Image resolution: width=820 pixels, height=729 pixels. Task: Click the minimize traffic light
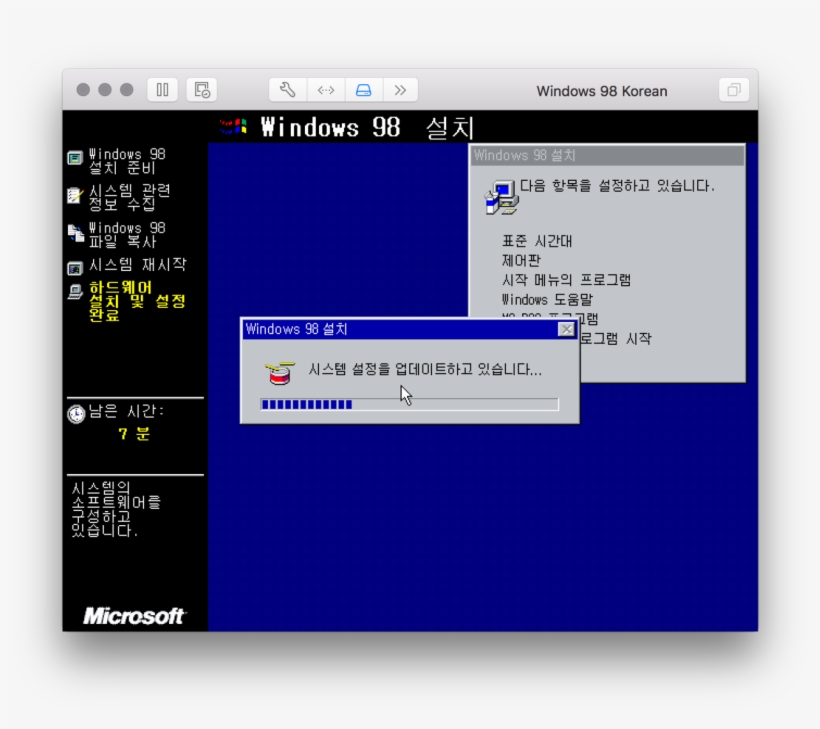tap(105, 90)
